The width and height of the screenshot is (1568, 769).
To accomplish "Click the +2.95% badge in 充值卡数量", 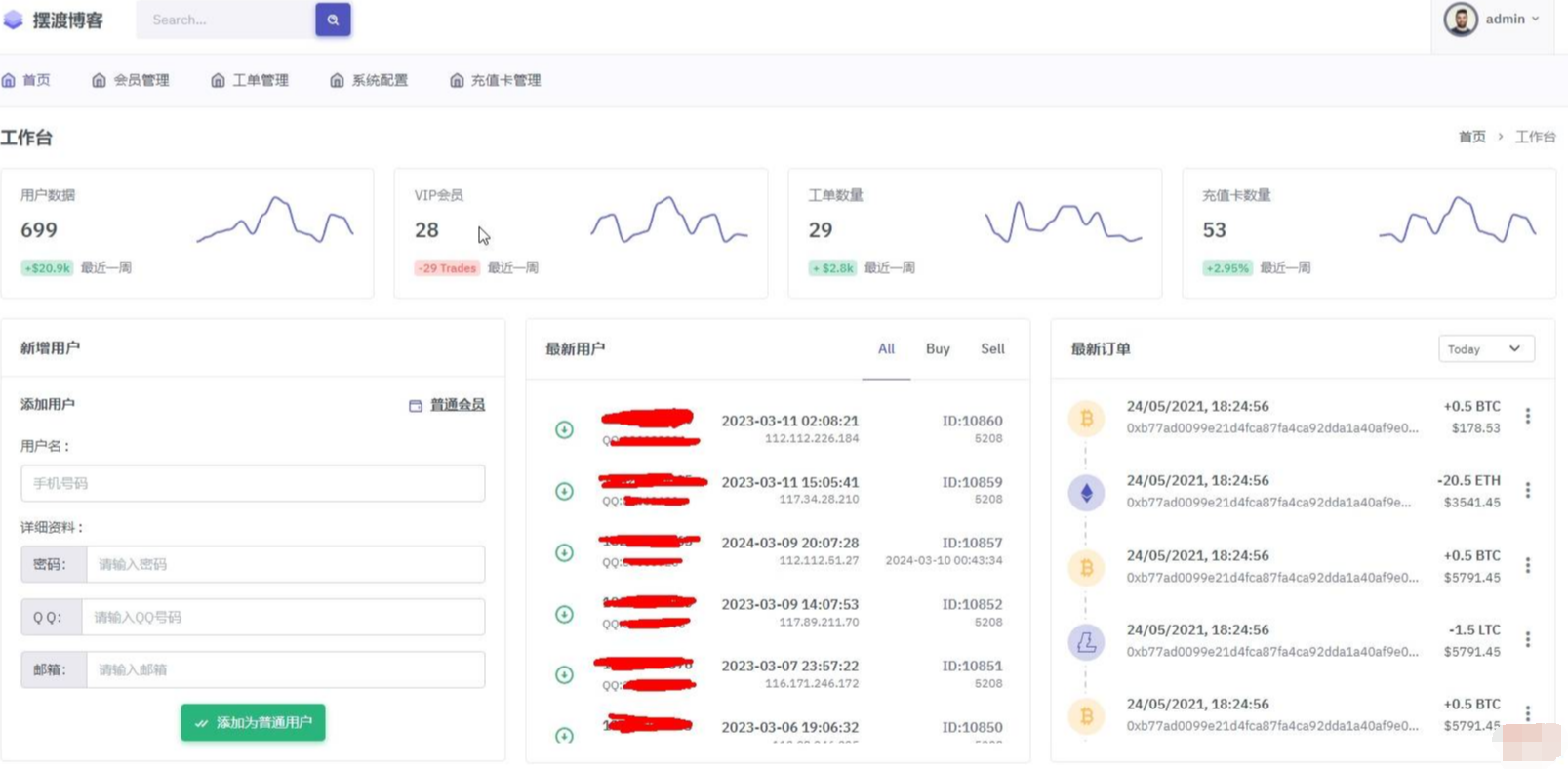I will [x=1227, y=267].
